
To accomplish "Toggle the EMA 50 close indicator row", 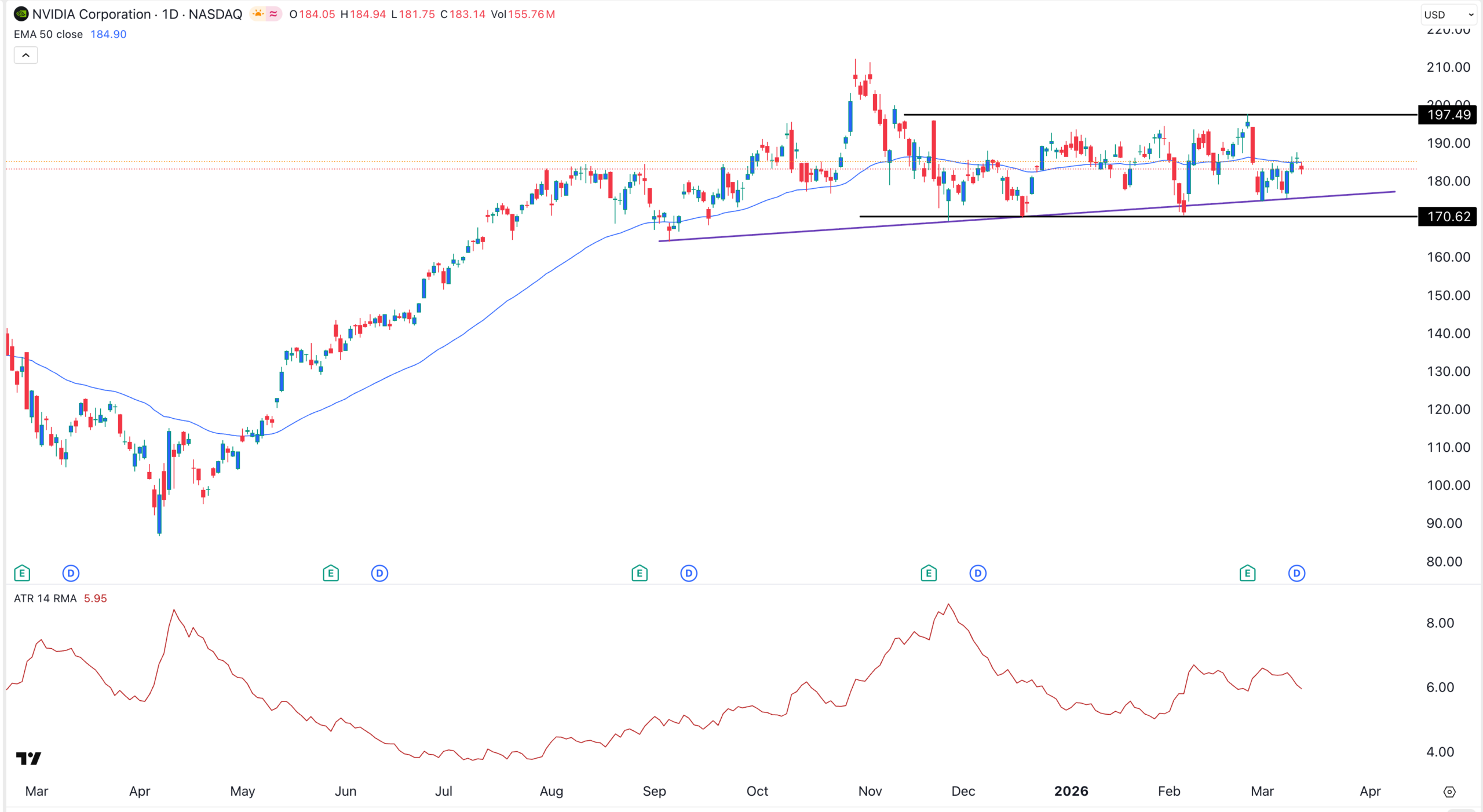I will point(49,34).
